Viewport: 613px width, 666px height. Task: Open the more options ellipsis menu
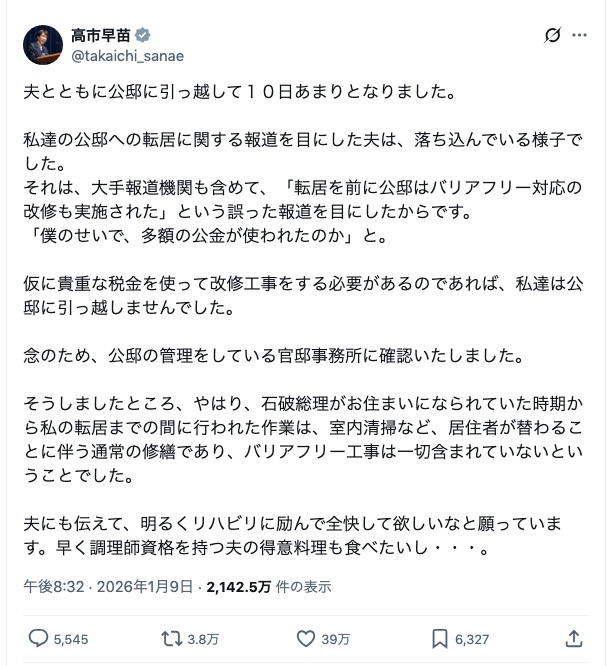[580, 36]
